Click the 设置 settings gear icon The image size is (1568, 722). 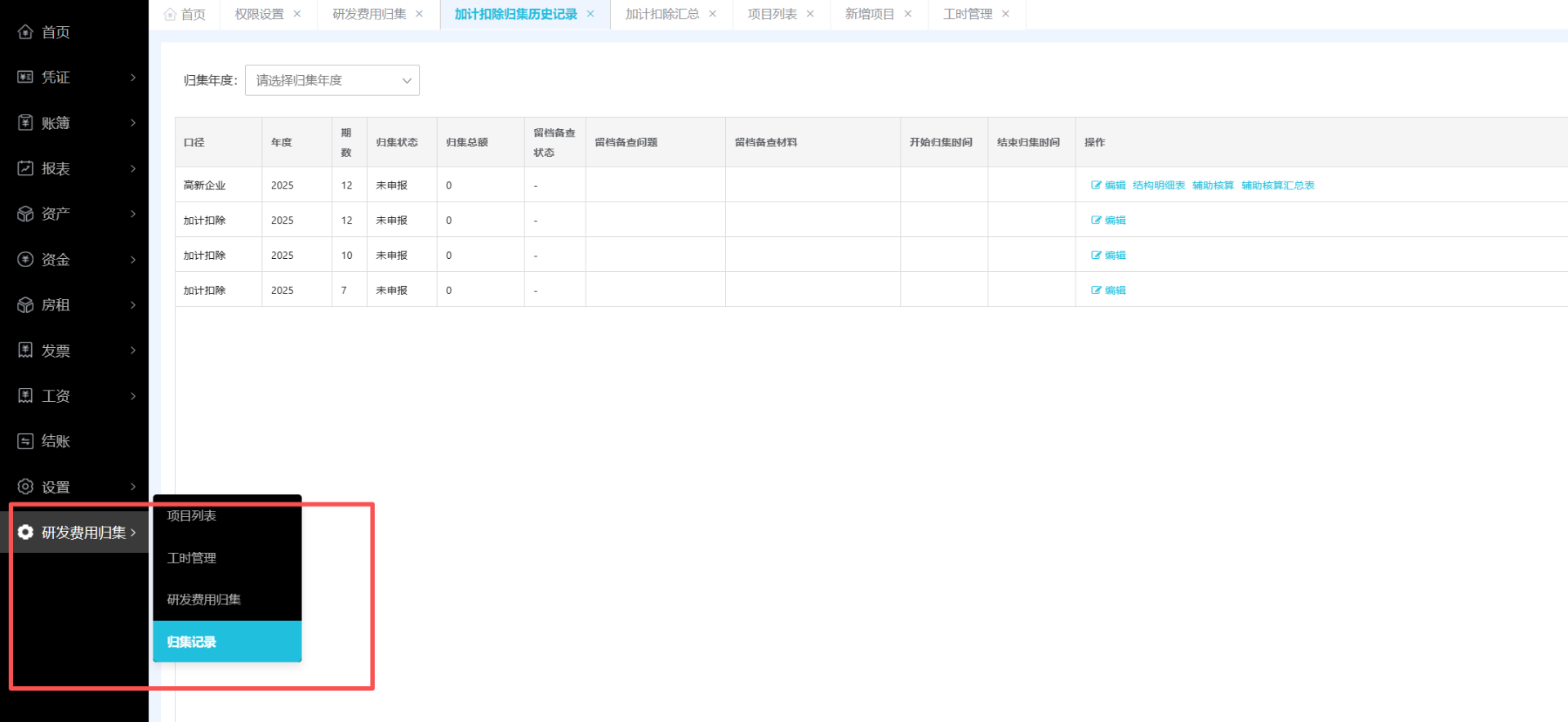pos(25,487)
